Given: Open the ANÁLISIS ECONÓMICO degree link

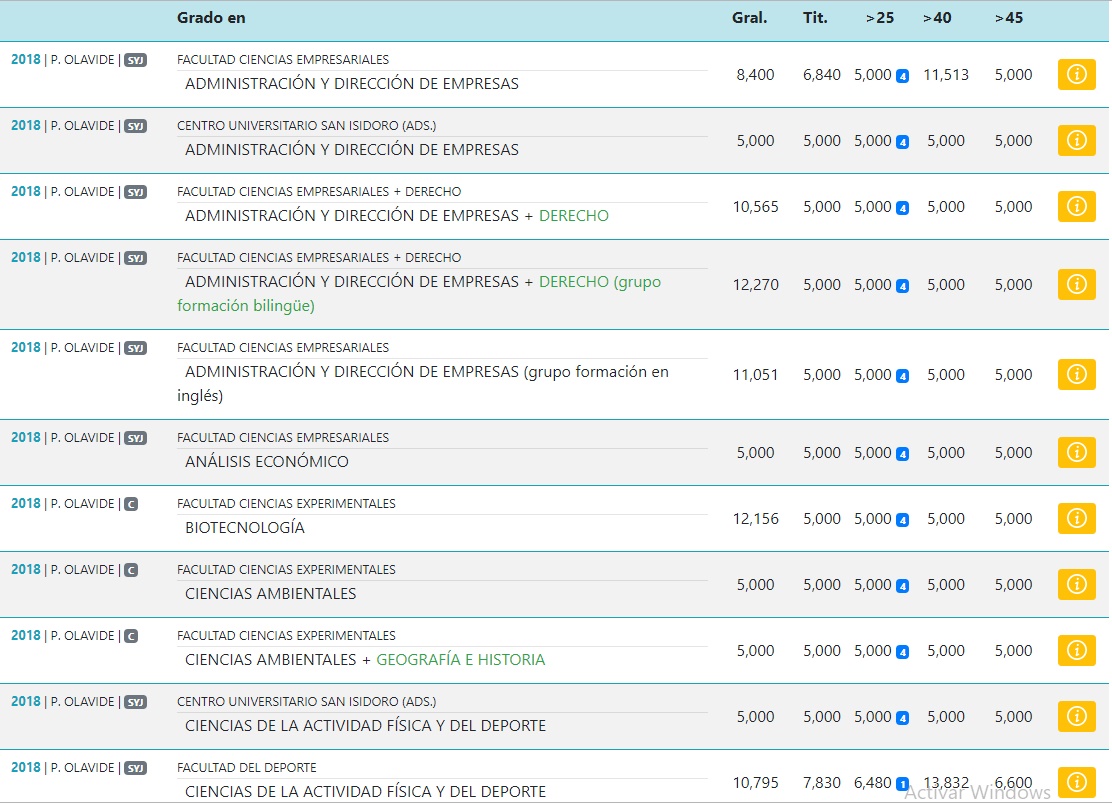Looking at the screenshot, I should (267, 462).
